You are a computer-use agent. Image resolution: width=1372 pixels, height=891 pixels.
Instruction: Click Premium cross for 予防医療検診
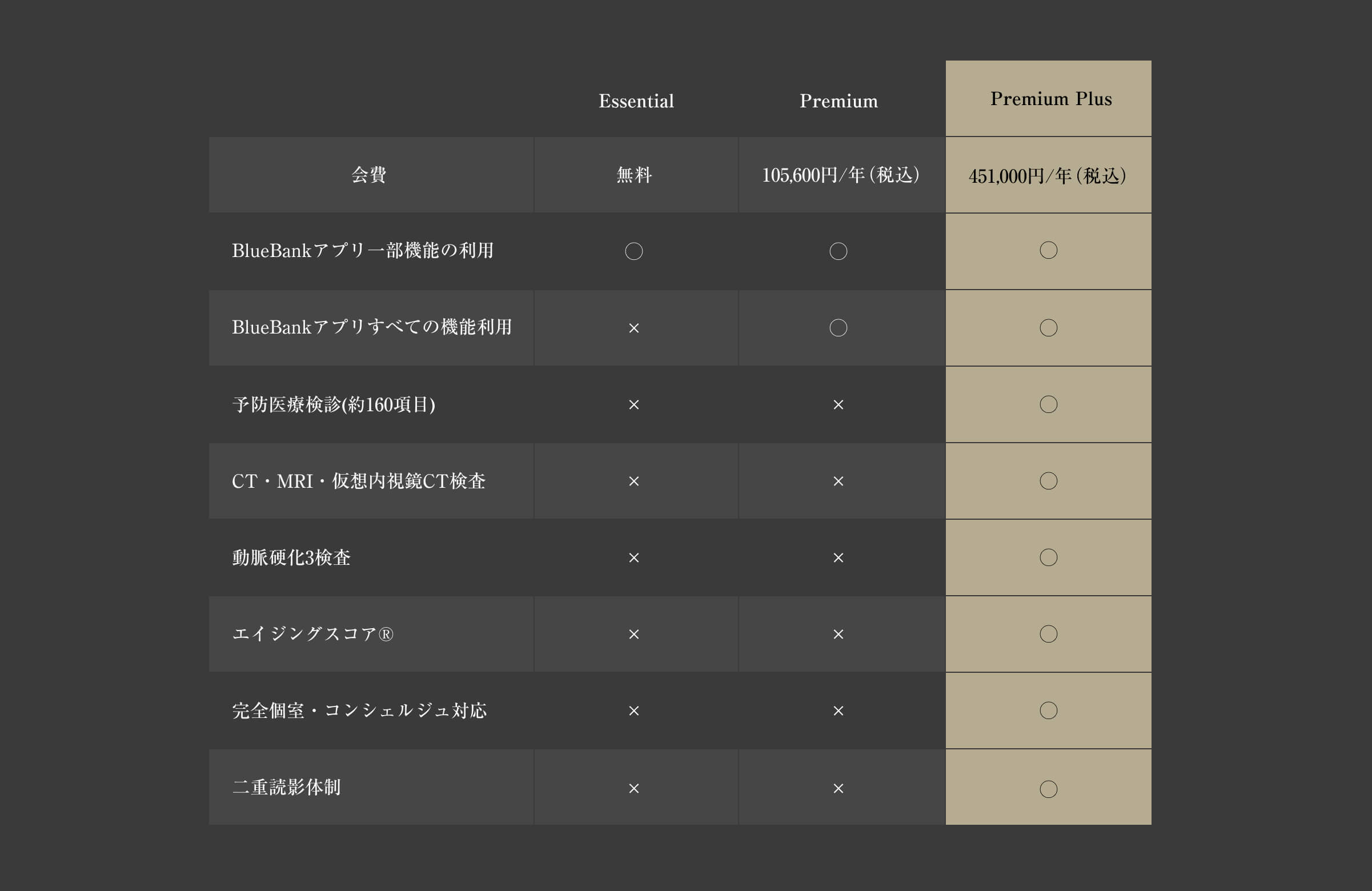coord(838,404)
